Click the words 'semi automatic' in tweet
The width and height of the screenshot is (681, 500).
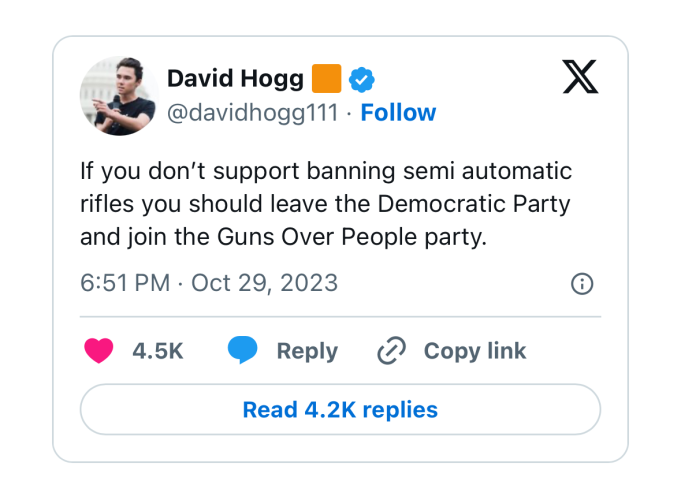pos(487,171)
